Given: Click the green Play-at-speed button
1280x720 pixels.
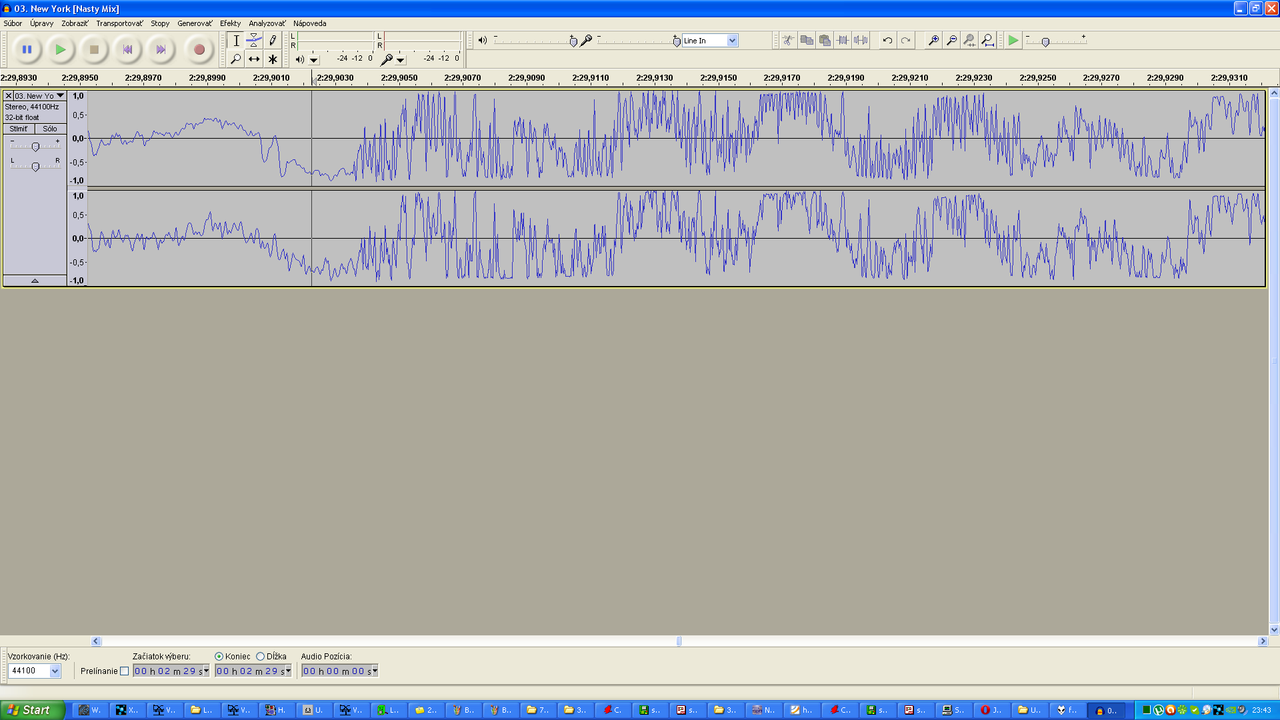Looking at the screenshot, I should coord(1013,40).
